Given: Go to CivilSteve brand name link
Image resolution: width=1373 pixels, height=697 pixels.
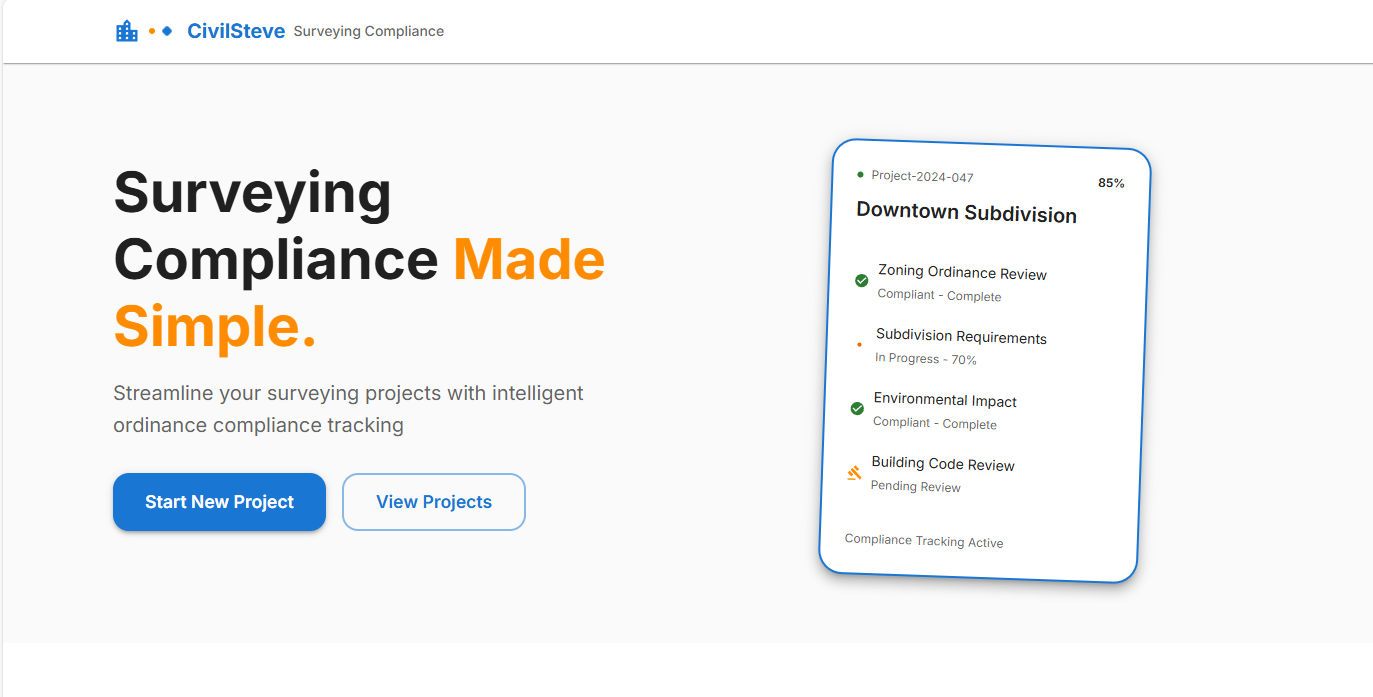Looking at the screenshot, I should [236, 31].
